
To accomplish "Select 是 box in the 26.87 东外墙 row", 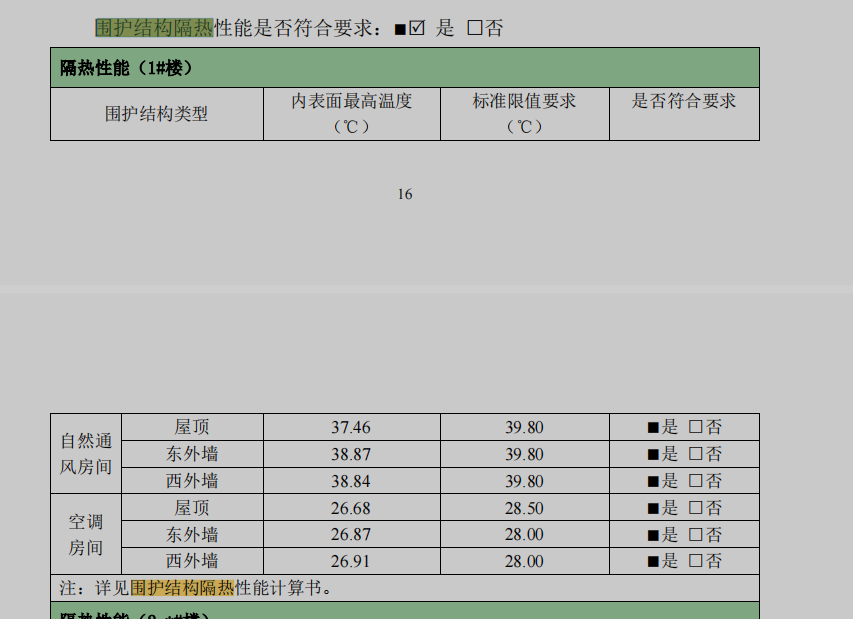I will [653, 535].
